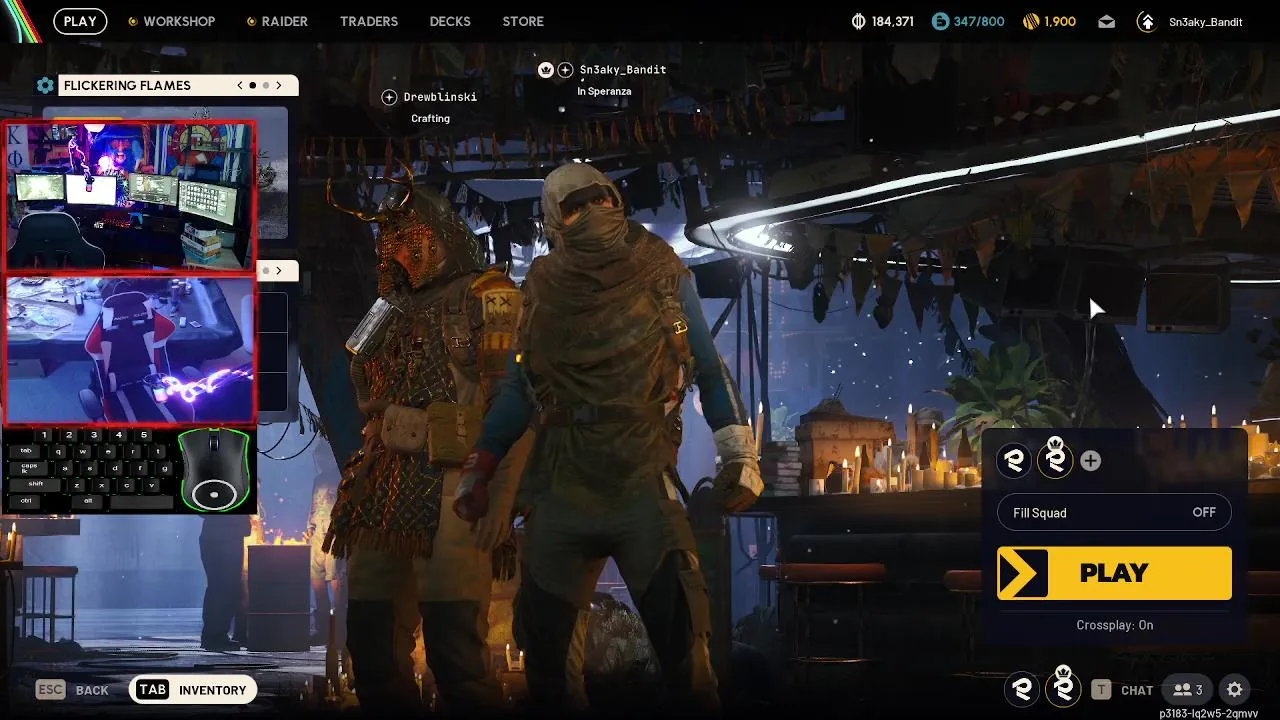
Task: Open the STORE tab
Action: pos(523,21)
